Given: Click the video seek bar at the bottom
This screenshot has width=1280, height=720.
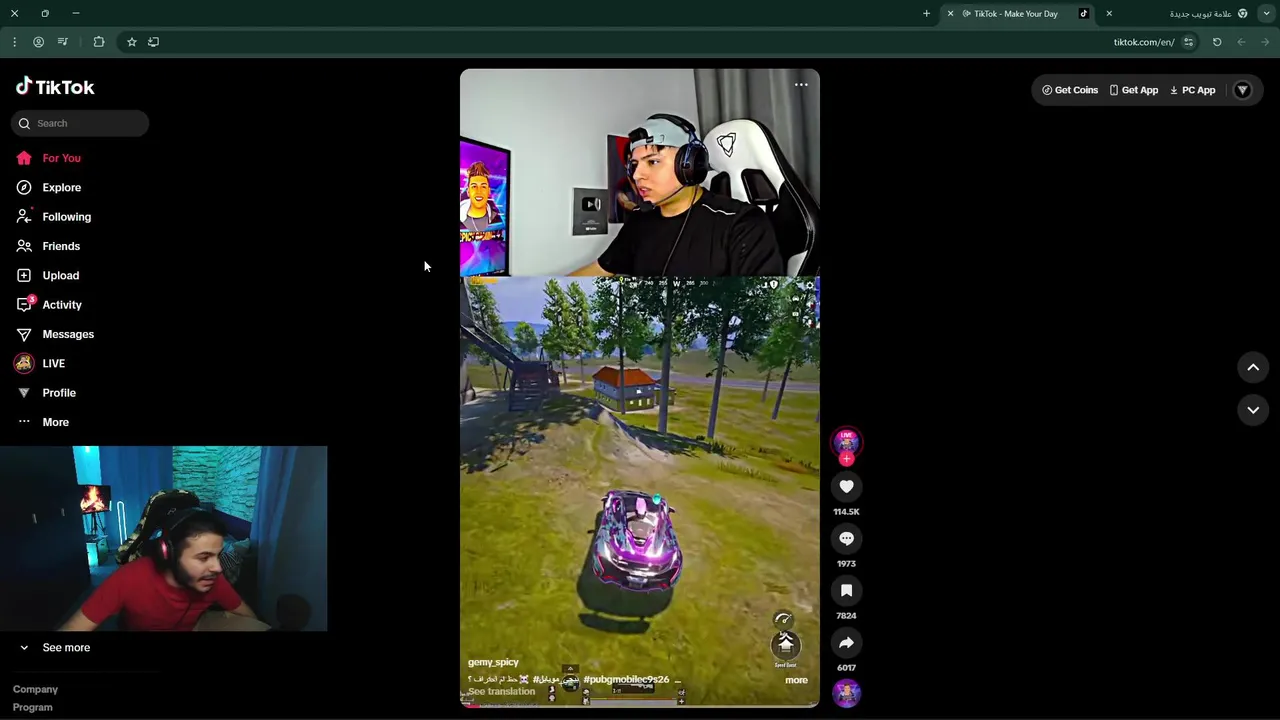Looking at the screenshot, I should pos(640,705).
